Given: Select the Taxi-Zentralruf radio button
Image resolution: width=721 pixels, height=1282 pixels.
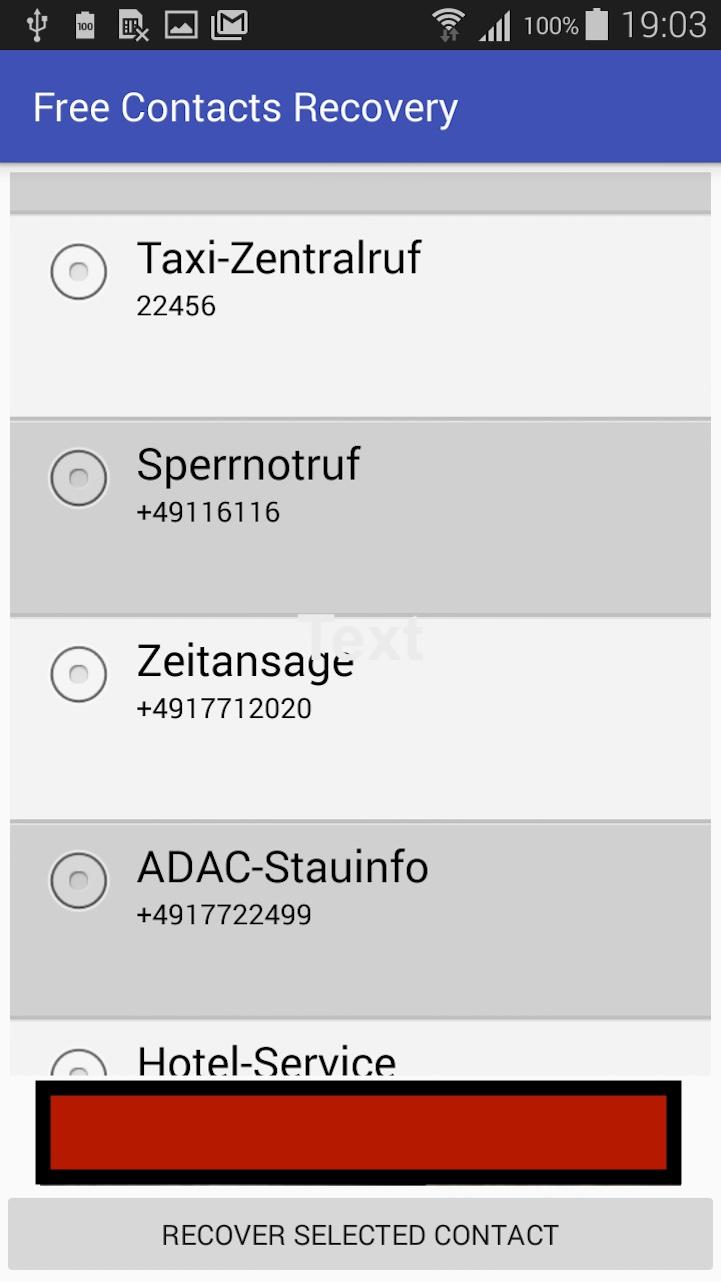Looking at the screenshot, I should (x=78, y=271).
